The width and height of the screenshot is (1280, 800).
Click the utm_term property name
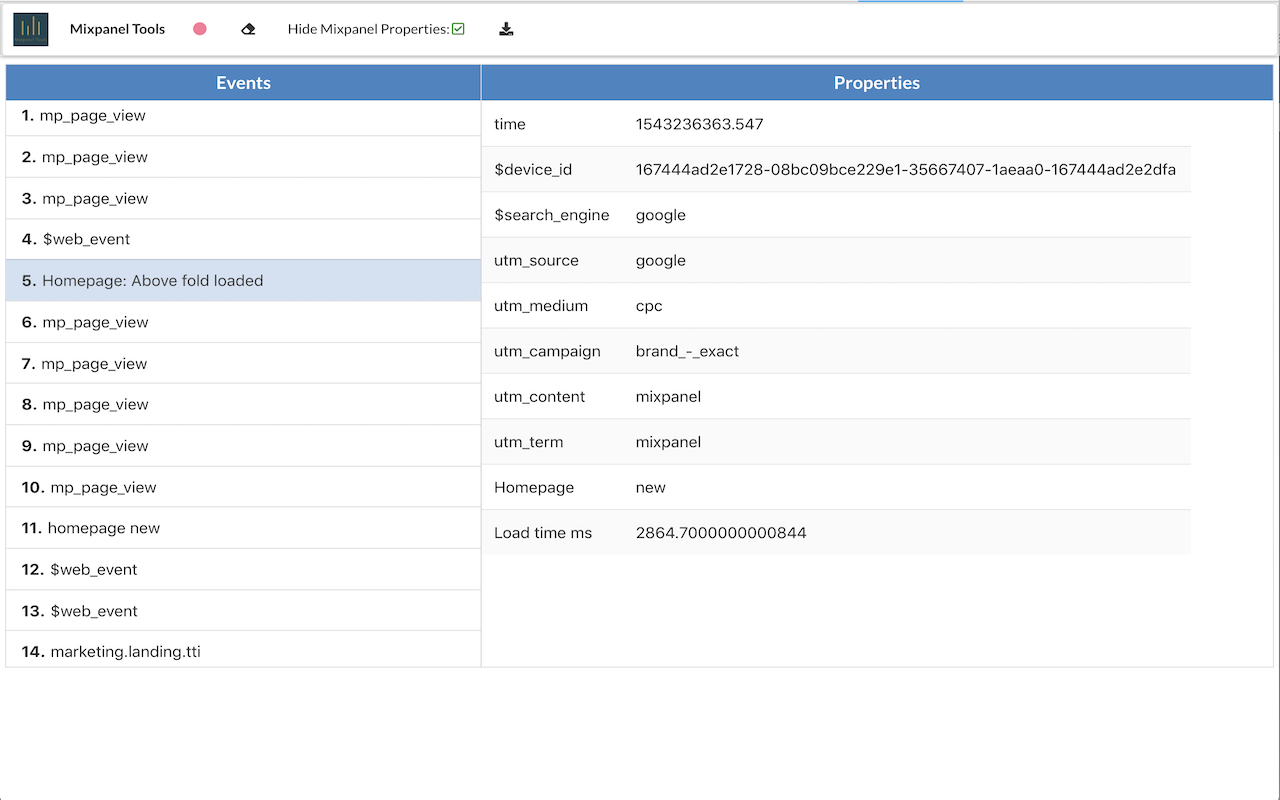[529, 442]
